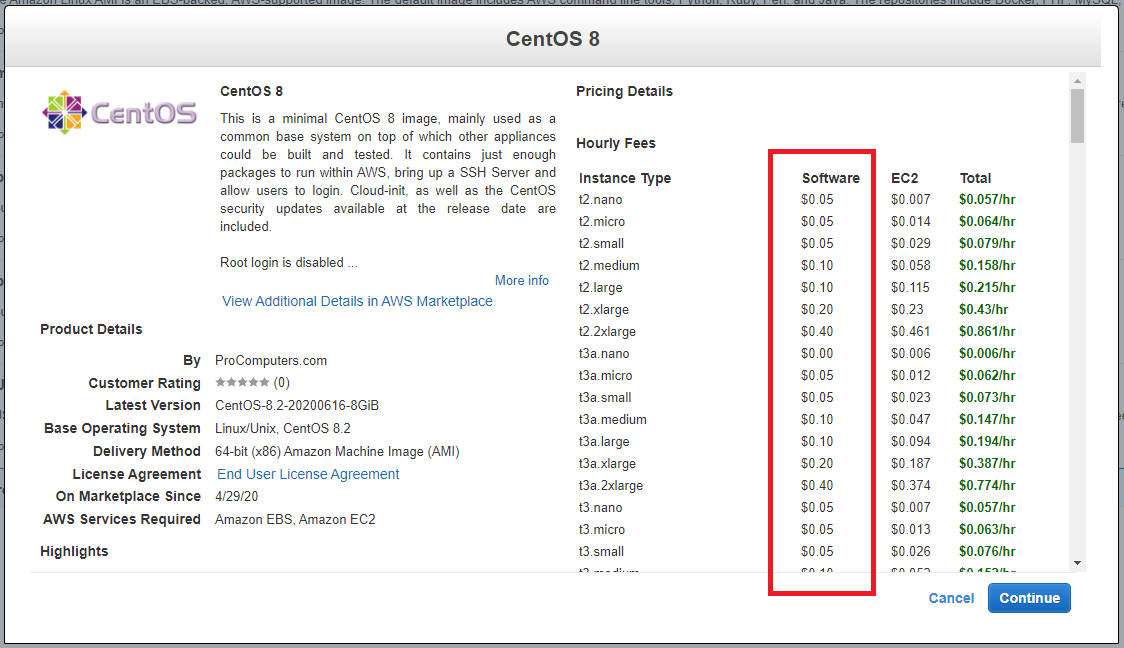Select the t3a.xlarge instance type label
This screenshot has height=648, width=1124.
tap(607, 463)
